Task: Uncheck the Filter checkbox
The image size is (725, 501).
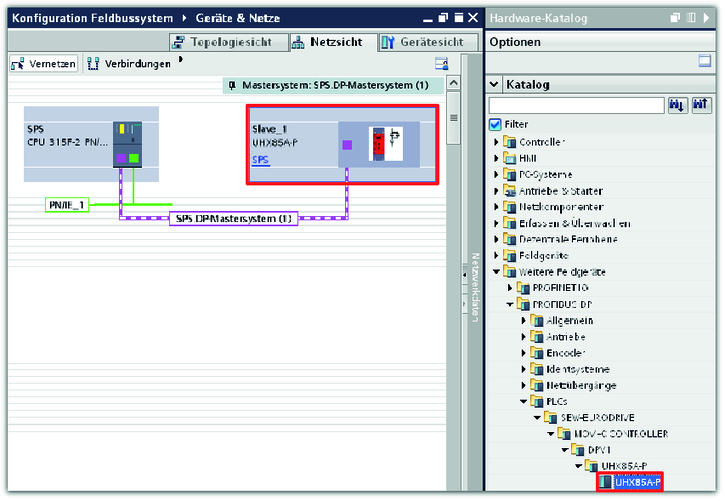Action: [x=495, y=124]
